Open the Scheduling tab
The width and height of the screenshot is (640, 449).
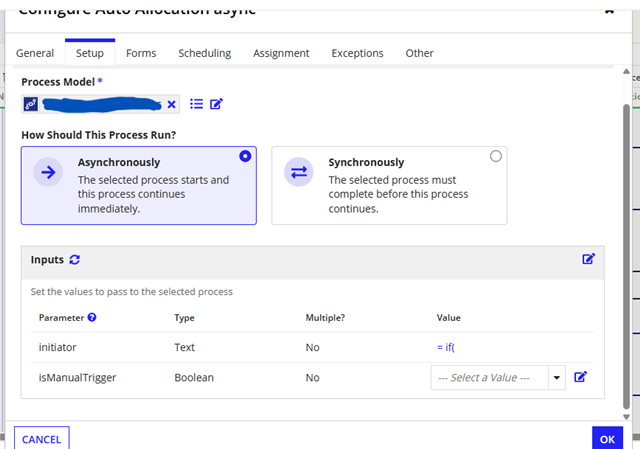[x=204, y=53]
